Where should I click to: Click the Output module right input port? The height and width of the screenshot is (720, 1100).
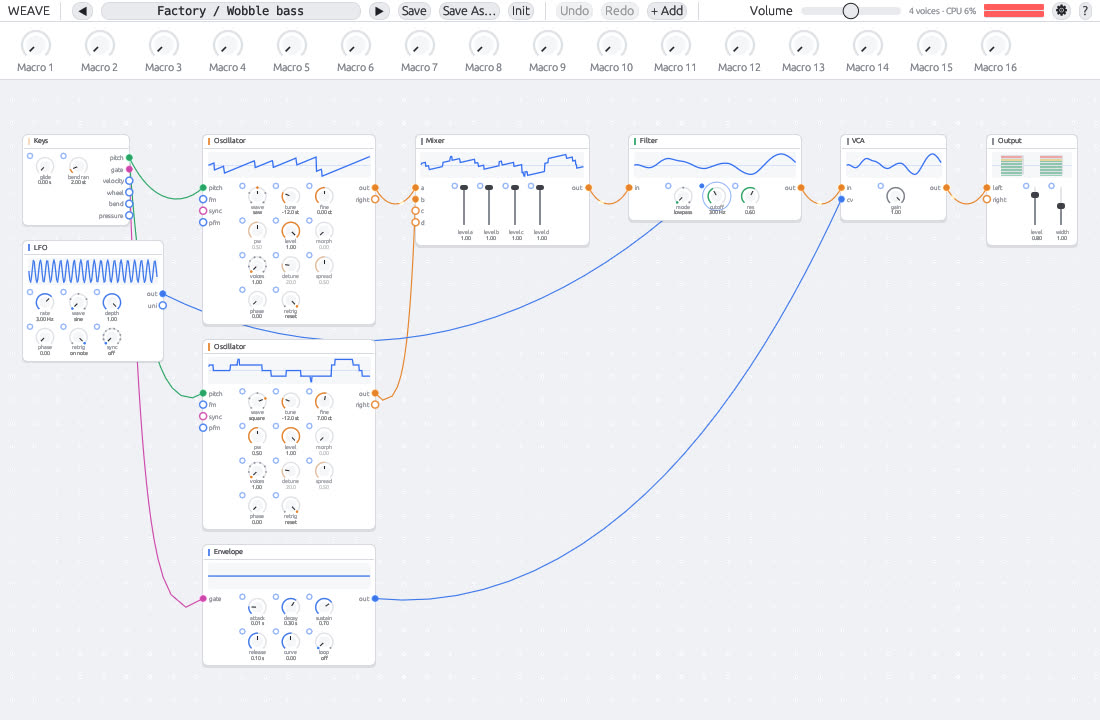(987, 199)
